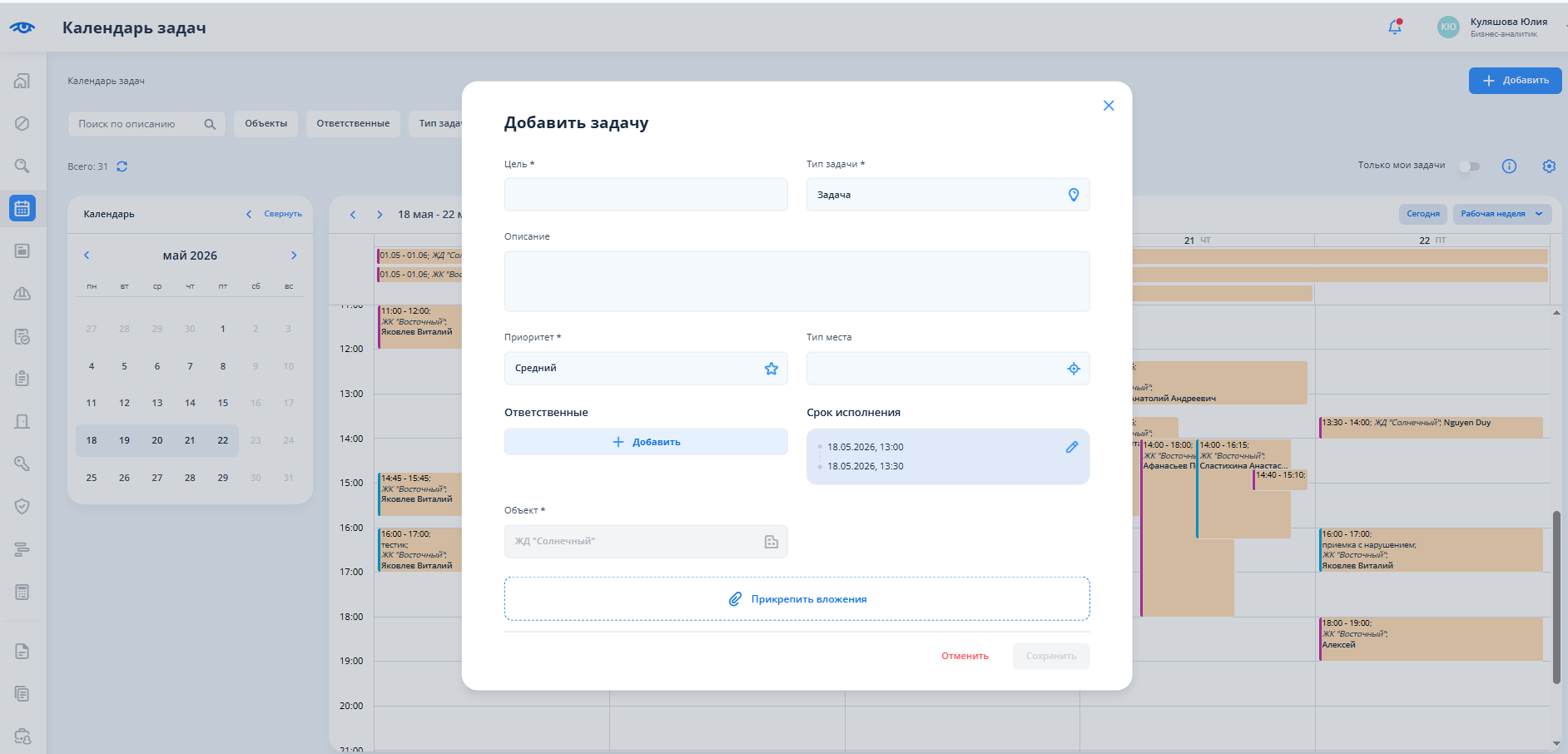Click the notifications bell icon

[x=1395, y=27]
